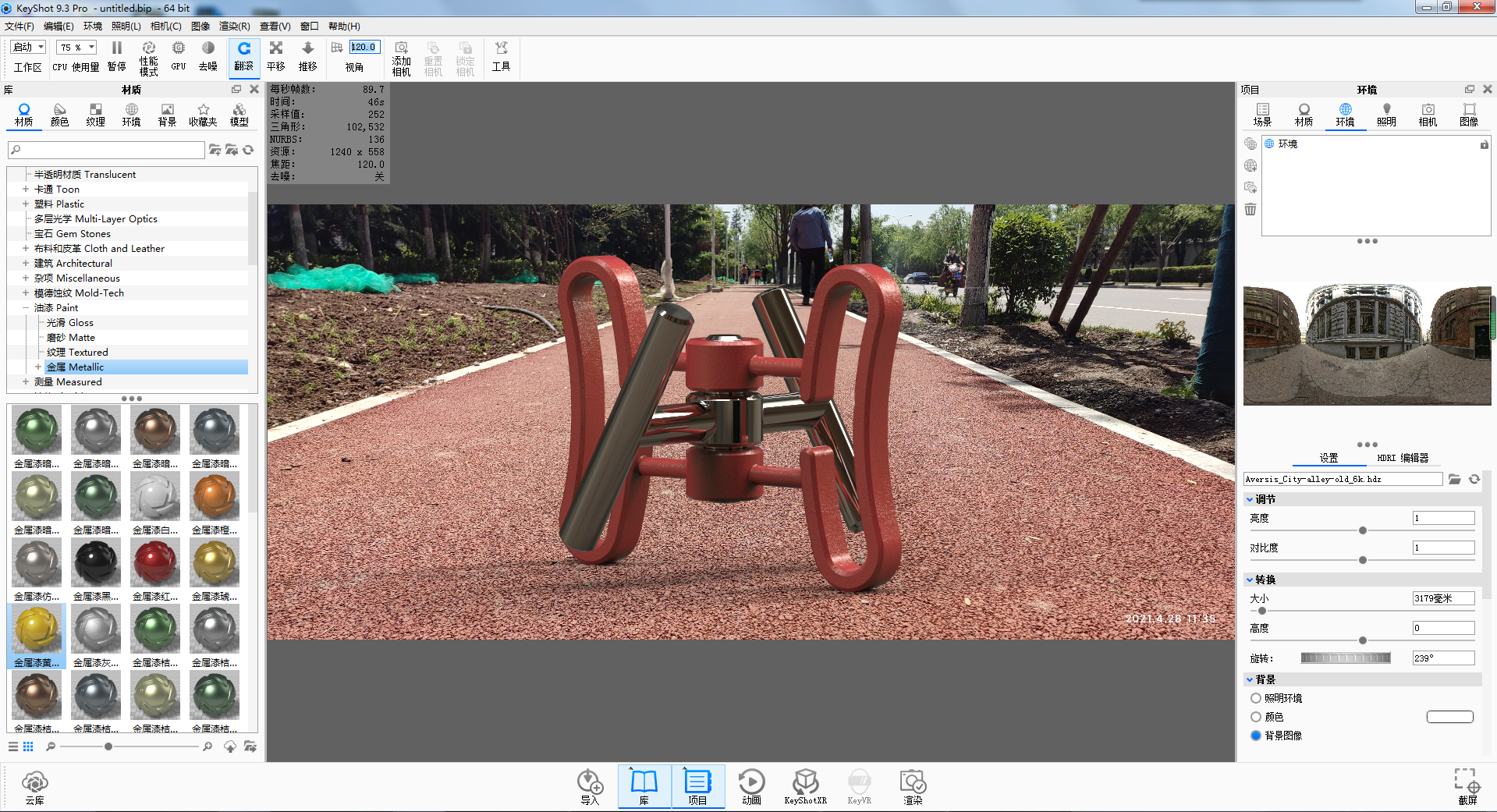
Task: Select the black metallic paint thumbnail
Action: click(96, 563)
